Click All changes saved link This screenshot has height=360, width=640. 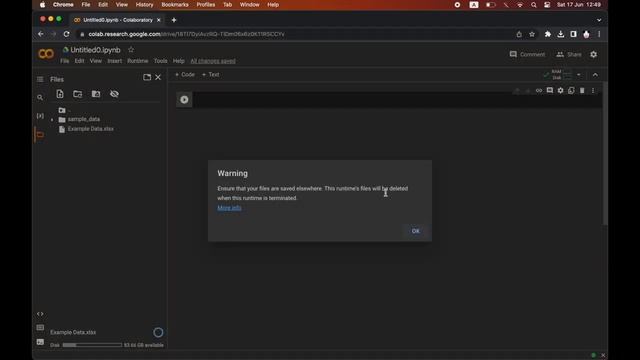[x=213, y=61]
